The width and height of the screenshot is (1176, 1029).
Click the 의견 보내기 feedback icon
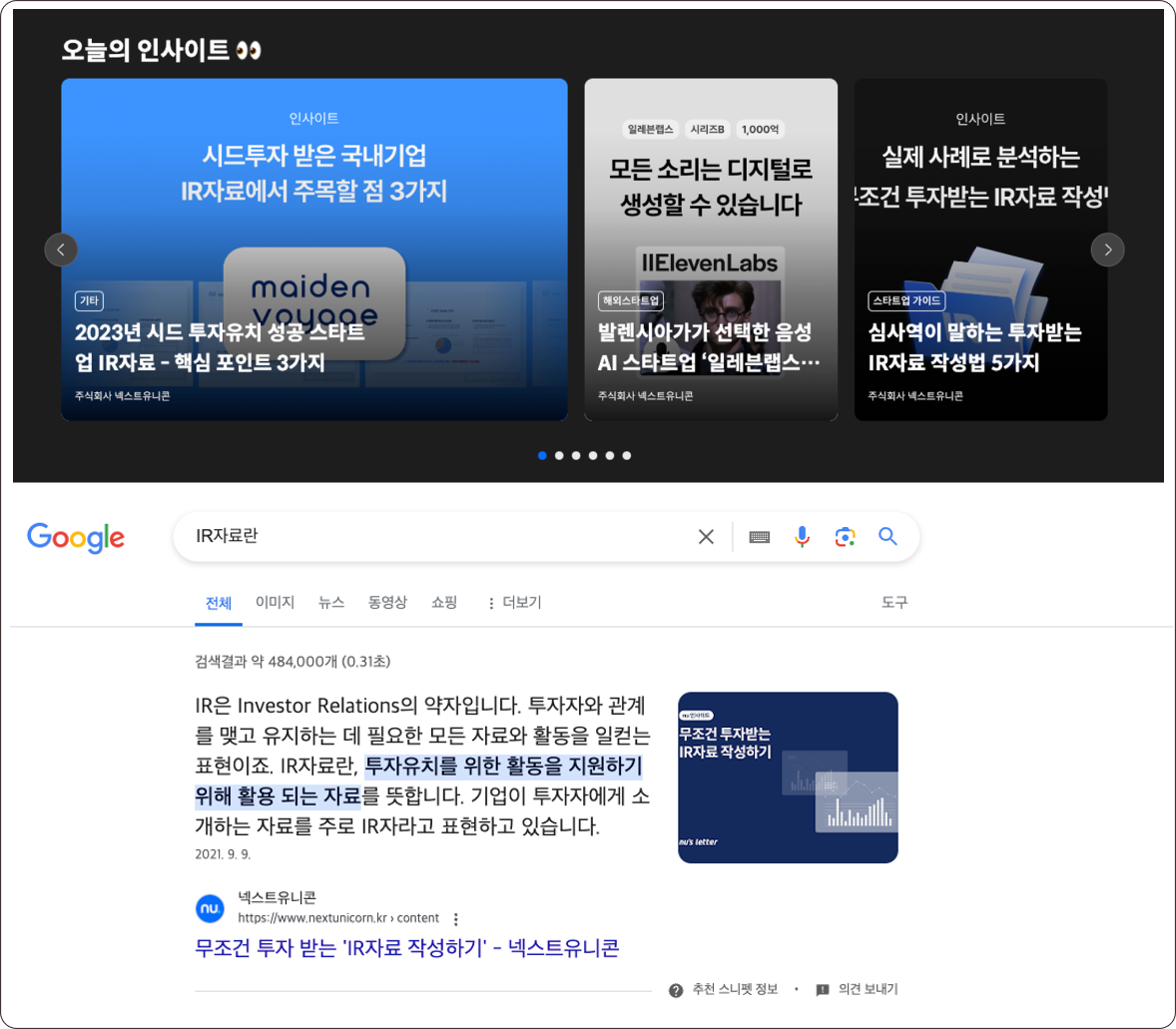tap(822, 990)
